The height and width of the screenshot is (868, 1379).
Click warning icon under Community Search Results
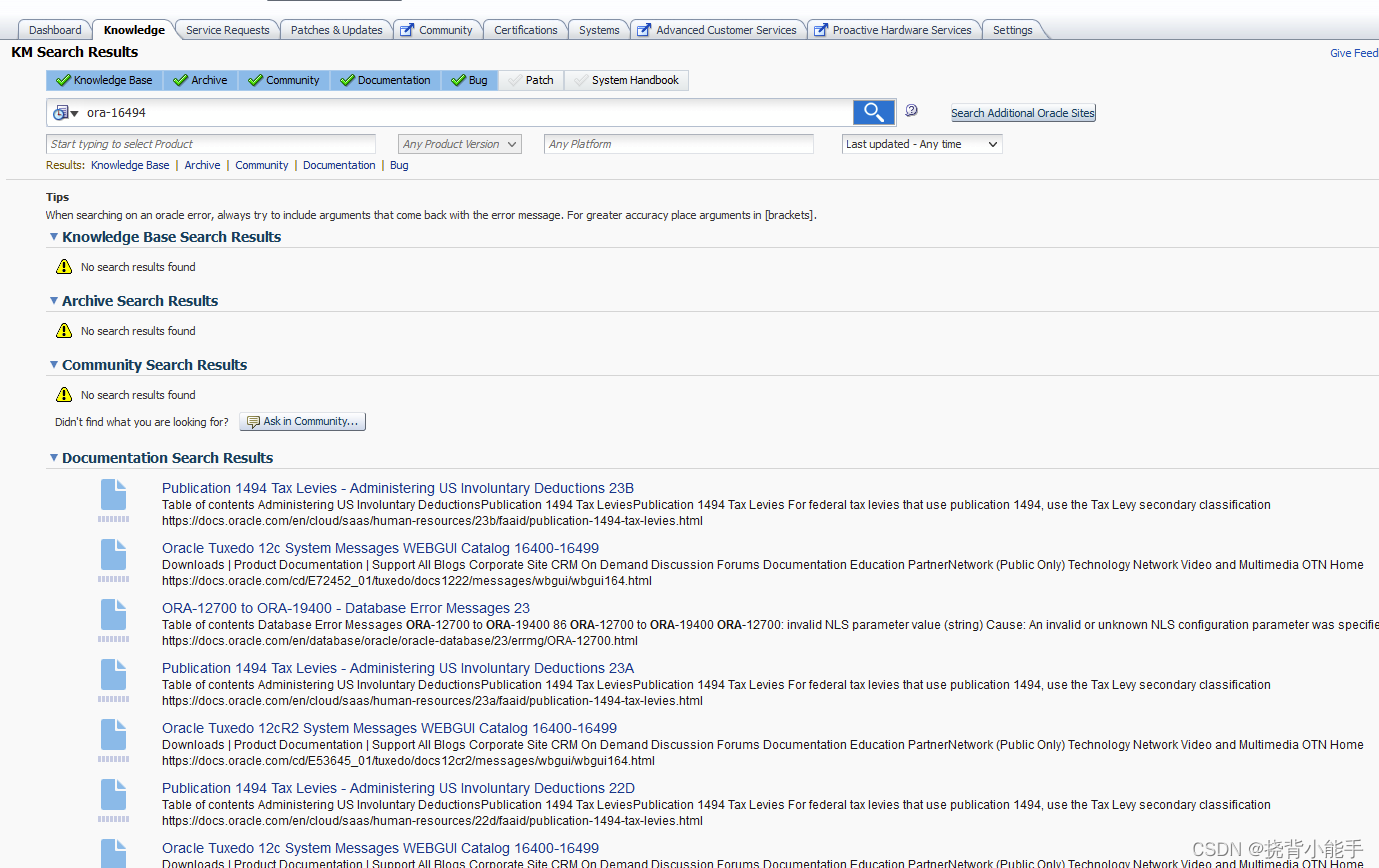(64, 394)
